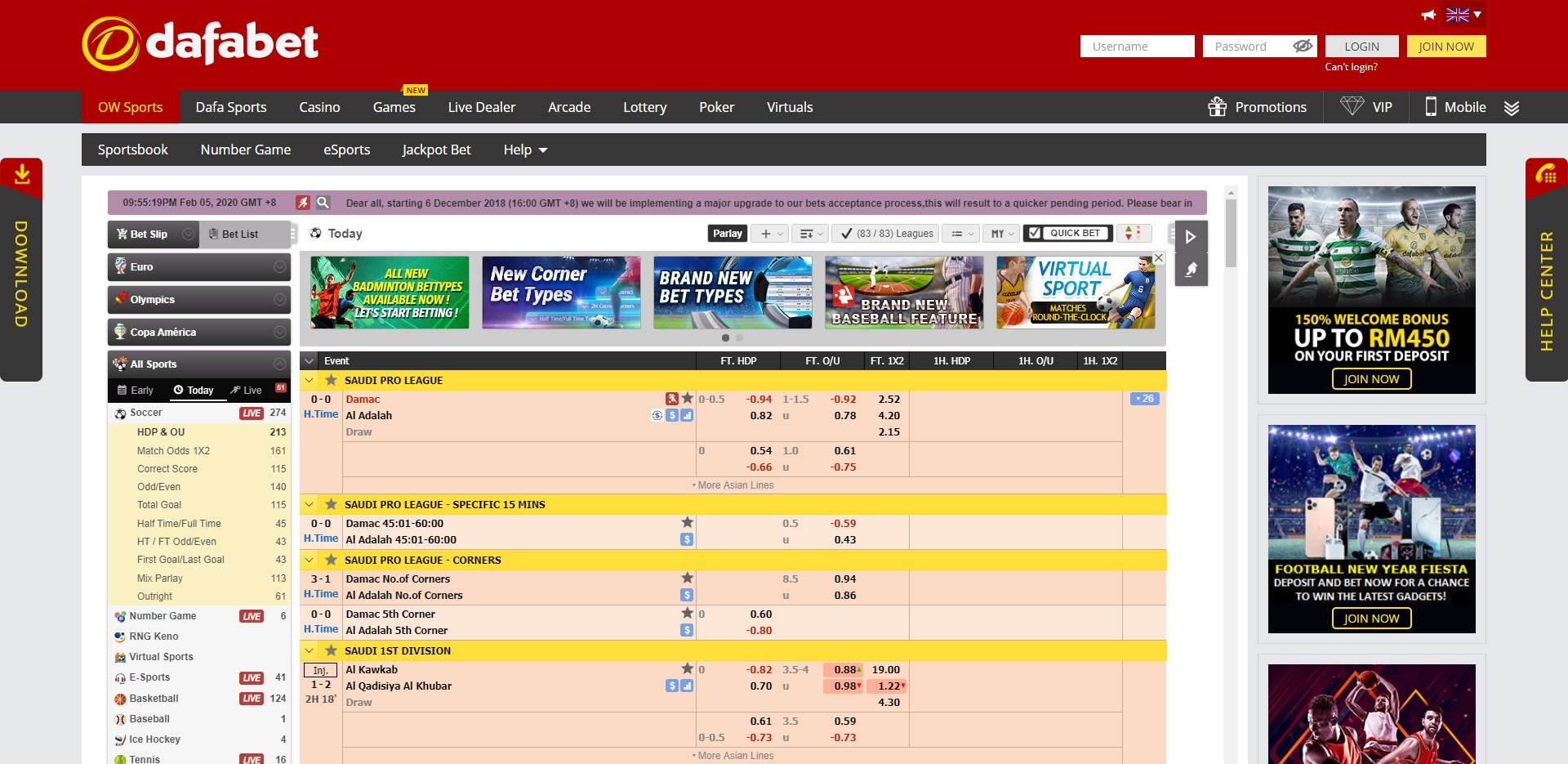Collapse all events header chevron
Viewport: 1568px width, 764px height.
[309, 360]
